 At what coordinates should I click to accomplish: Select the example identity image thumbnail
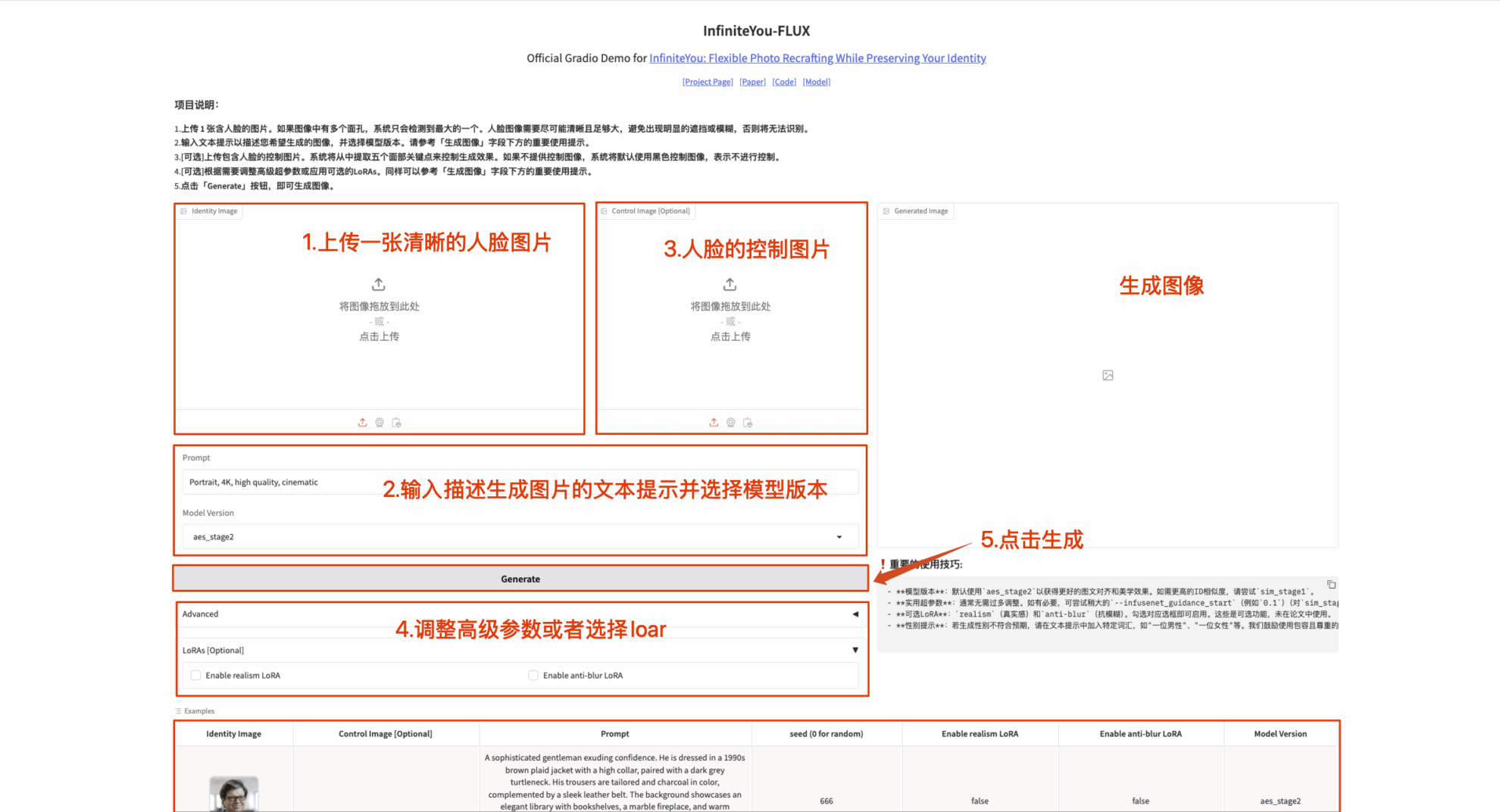[233, 794]
